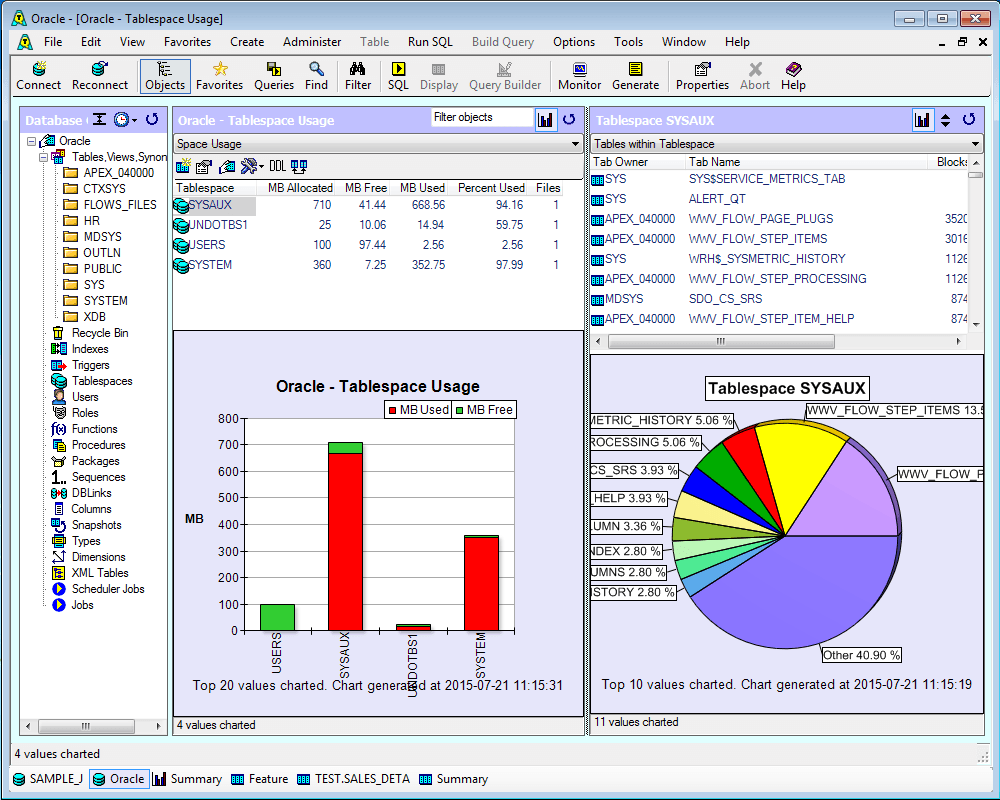Open the Administer menu
The image size is (1000, 800).
click(x=312, y=42)
